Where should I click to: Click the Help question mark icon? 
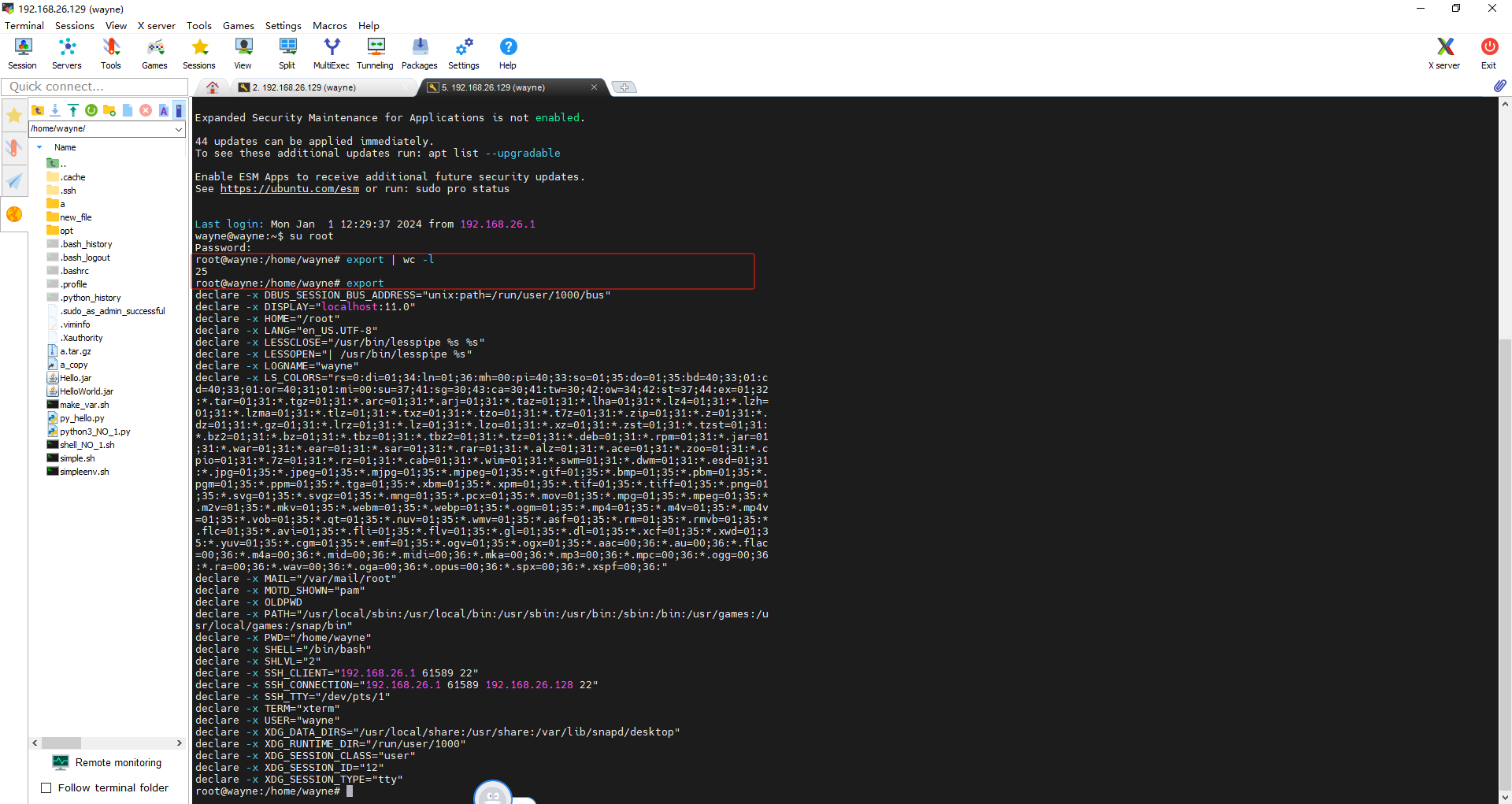pyautogui.click(x=508, y=54)
